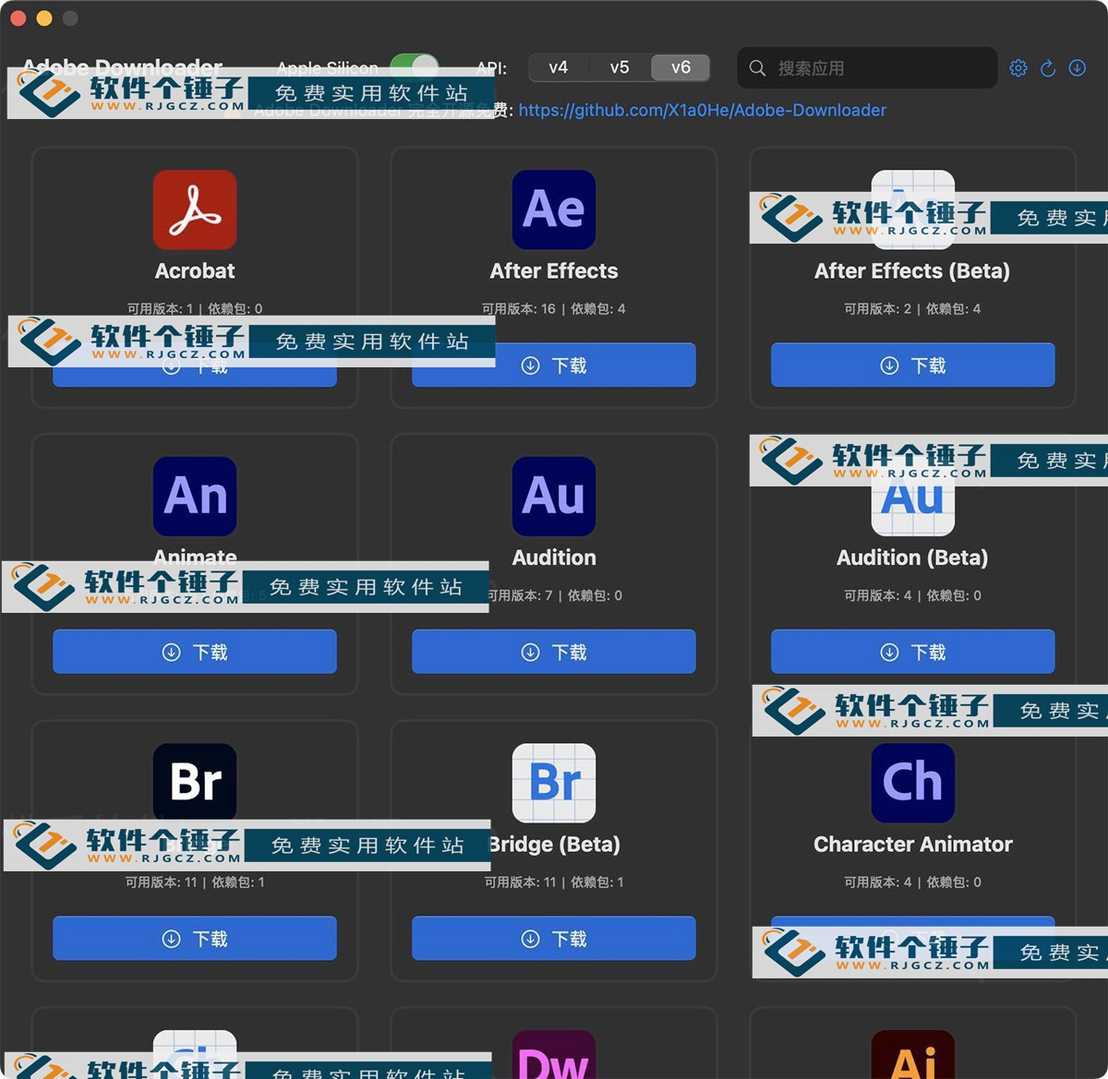Open the Adobe-Downloader GitHub link

point(702,110)
